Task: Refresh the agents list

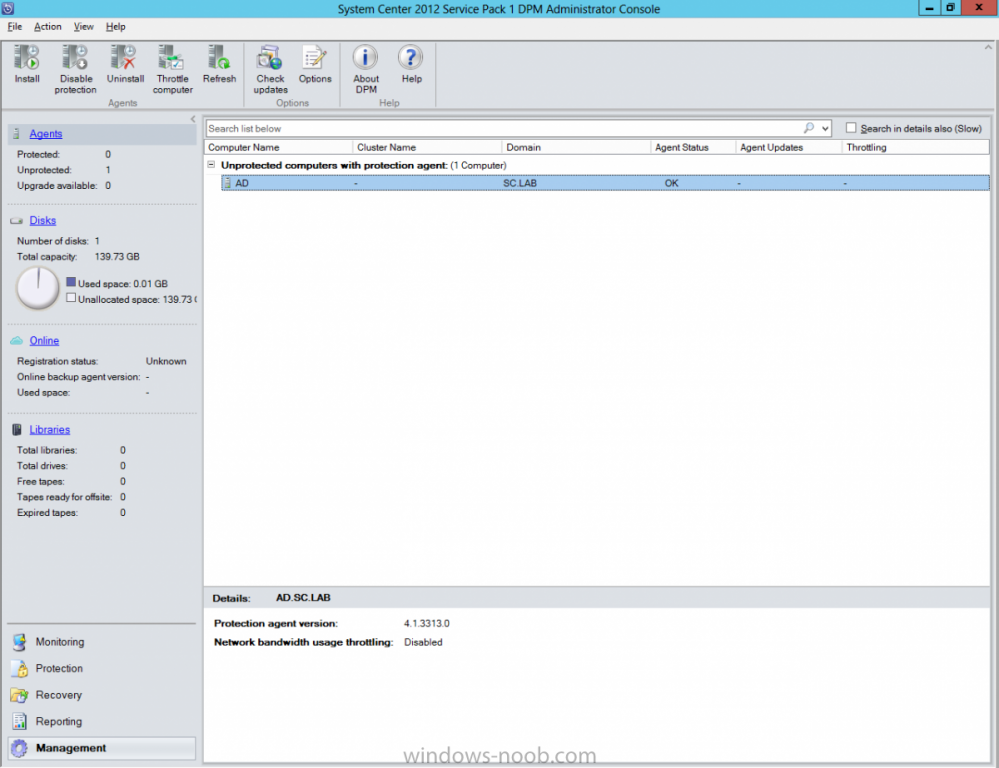Action: click(219, 57)
